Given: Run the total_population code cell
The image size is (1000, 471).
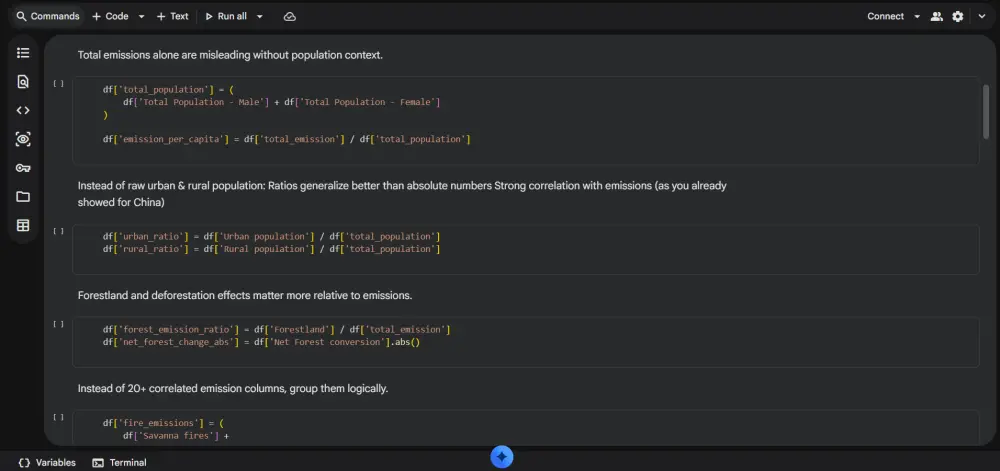Looking at the screenshot, I should [59, 83].
